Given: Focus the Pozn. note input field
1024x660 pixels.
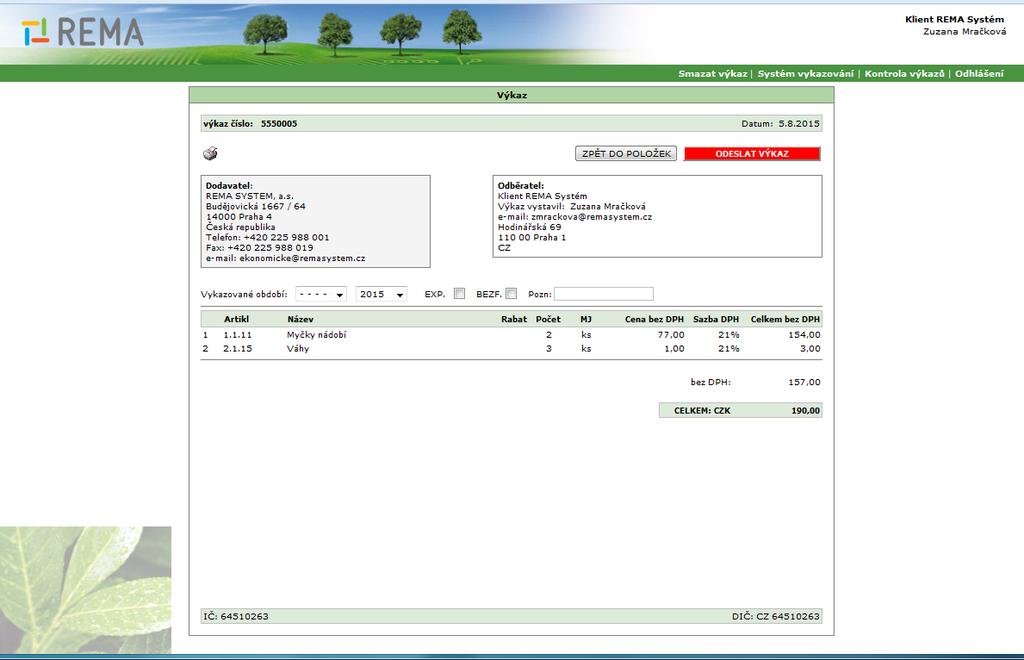Looking at the screenshot, I should 603,294.
